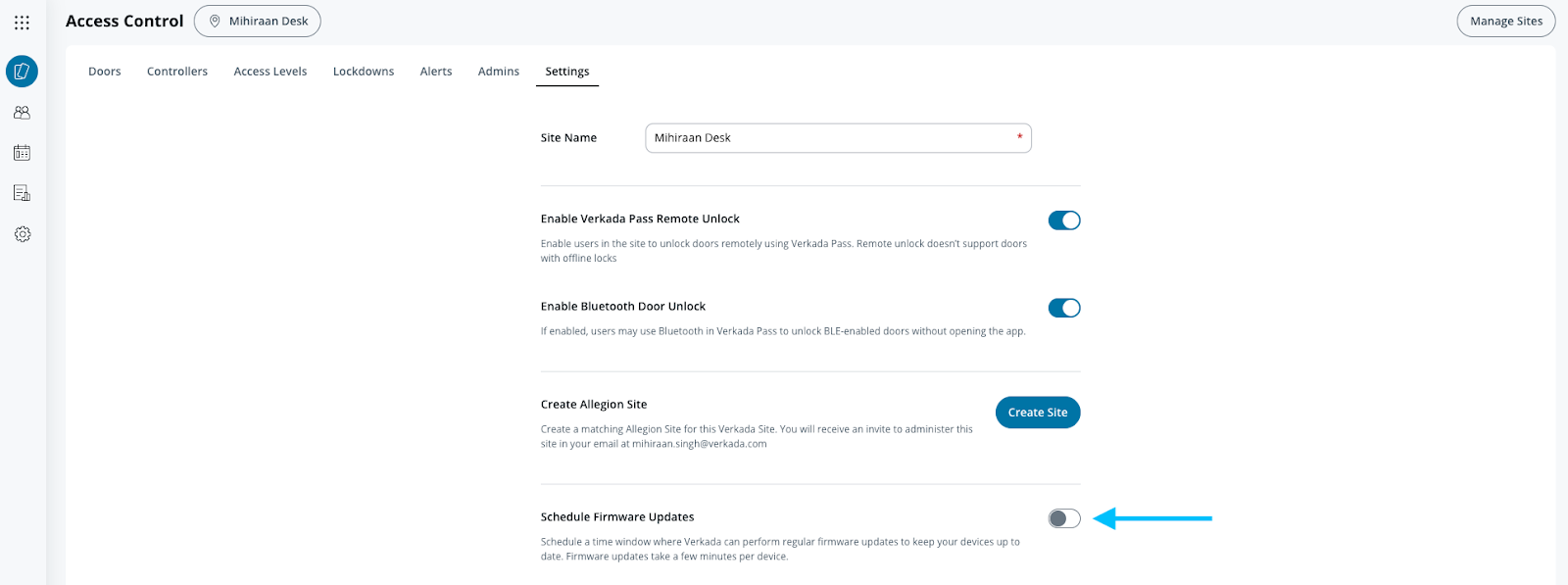Open the reports icon in sidebar
Viewport: 1568px width, 585px height.
(22, 193)
